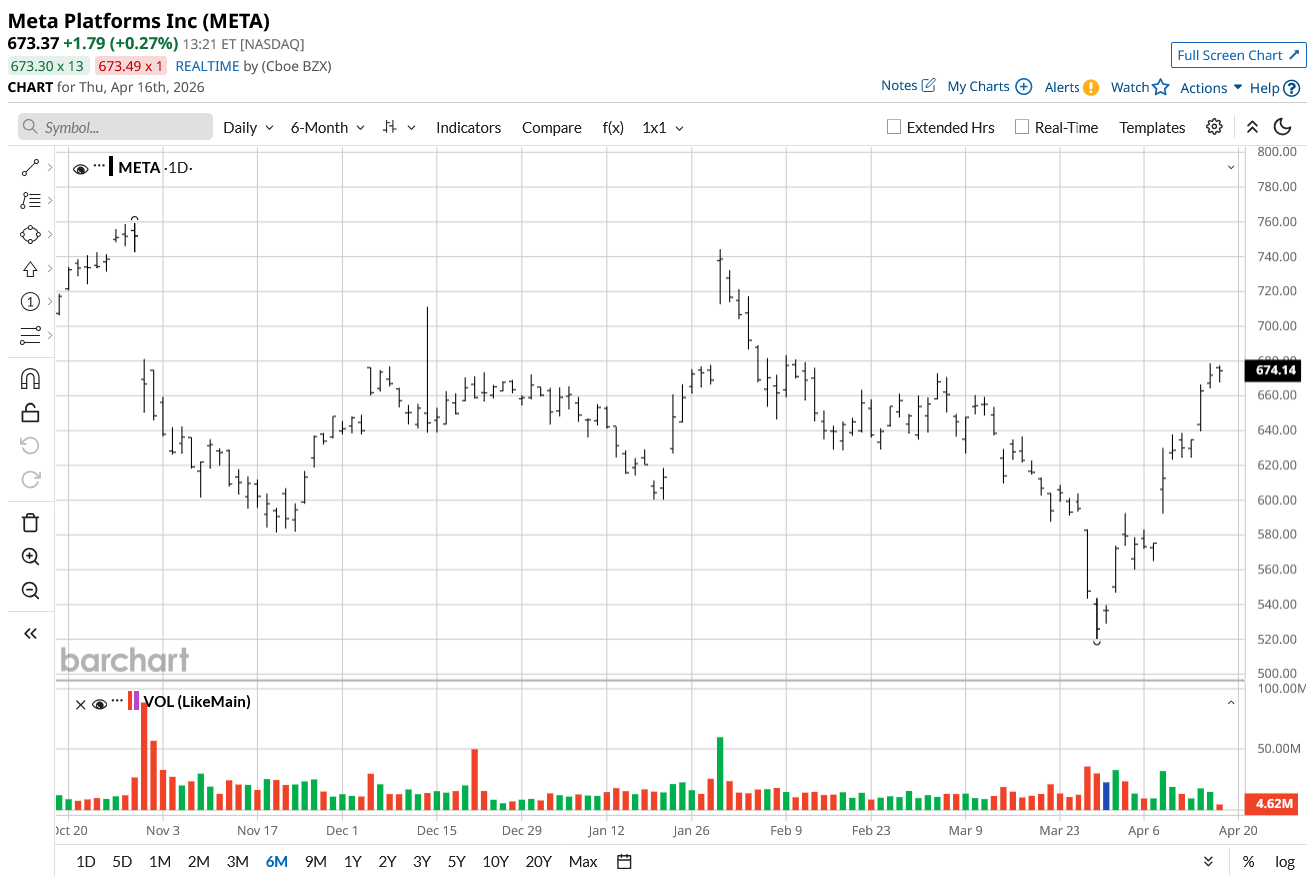Click the 4.62M volume label
Image resolution: width=1308 pixels, height=876 pixels.
click(x=1273, y=803)
